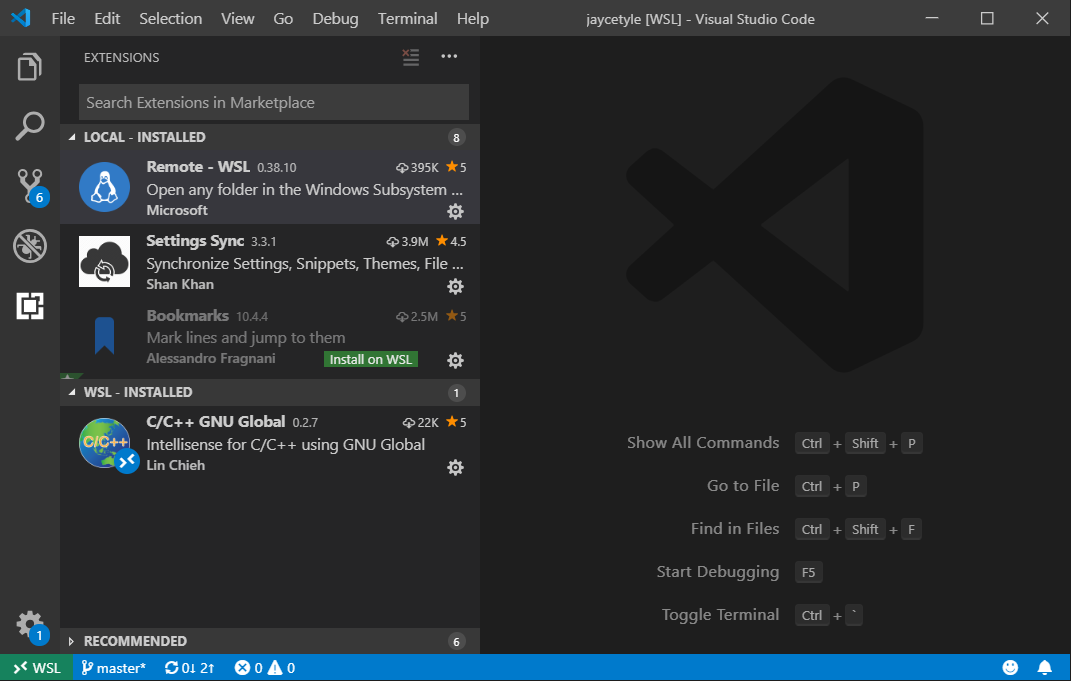Open errors and warnings count in status bar
Screen dimensions: 1071x681
[265, 667]
